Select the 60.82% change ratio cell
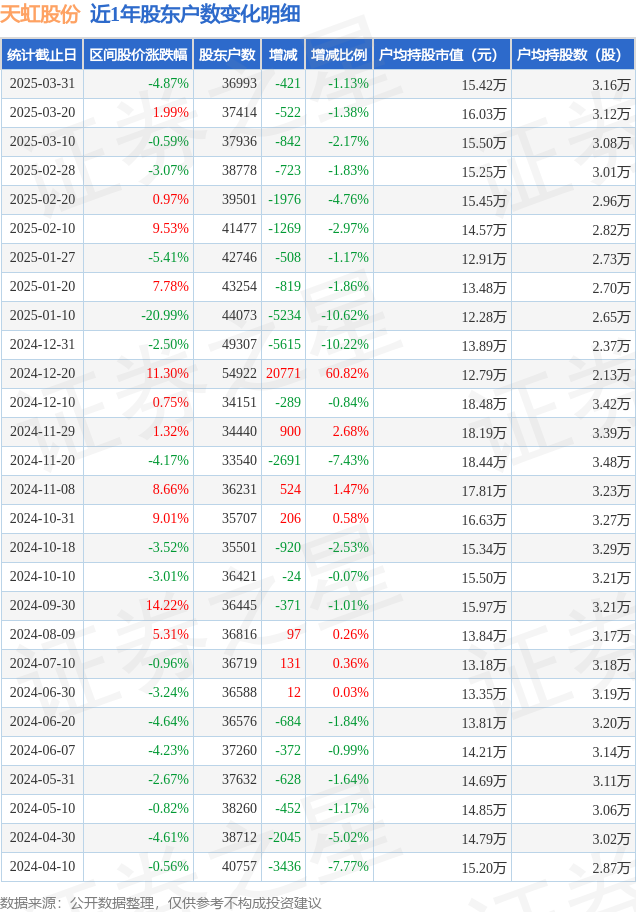 pyautogui.click(x=347, y=373)
